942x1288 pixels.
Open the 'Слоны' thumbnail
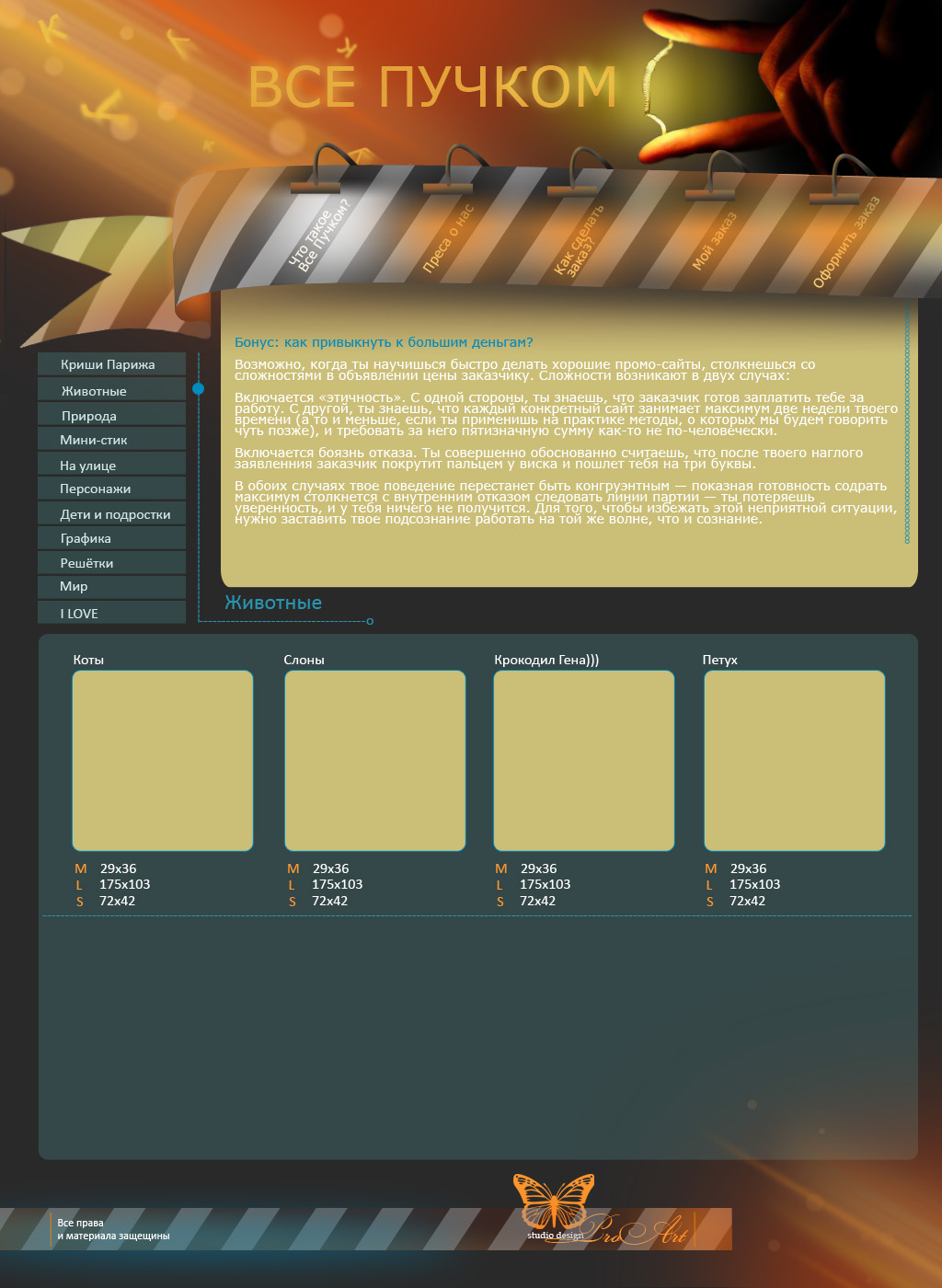click(375, 760)
